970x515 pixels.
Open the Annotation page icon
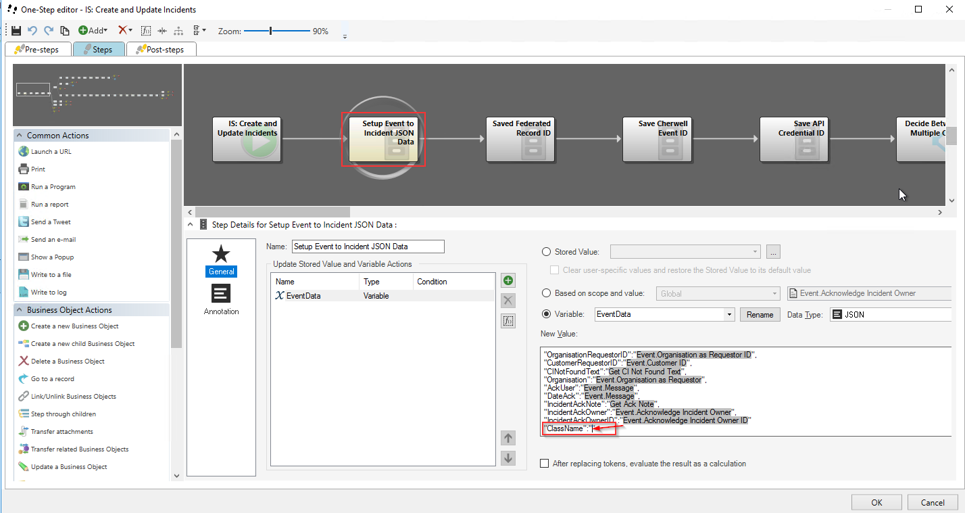pos(221,294)
